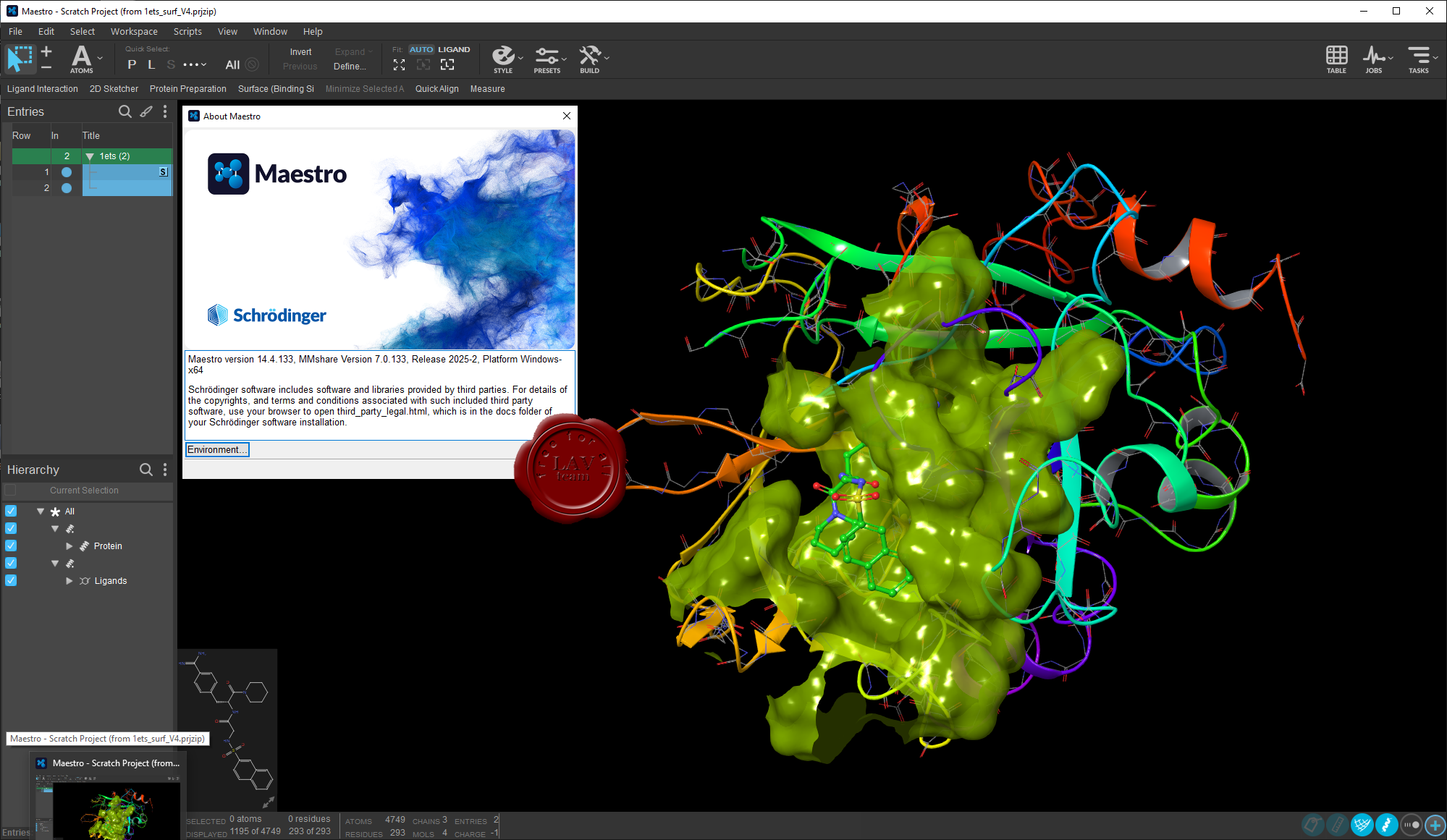Open the JOBS monitor icon

pos(1373,59)
